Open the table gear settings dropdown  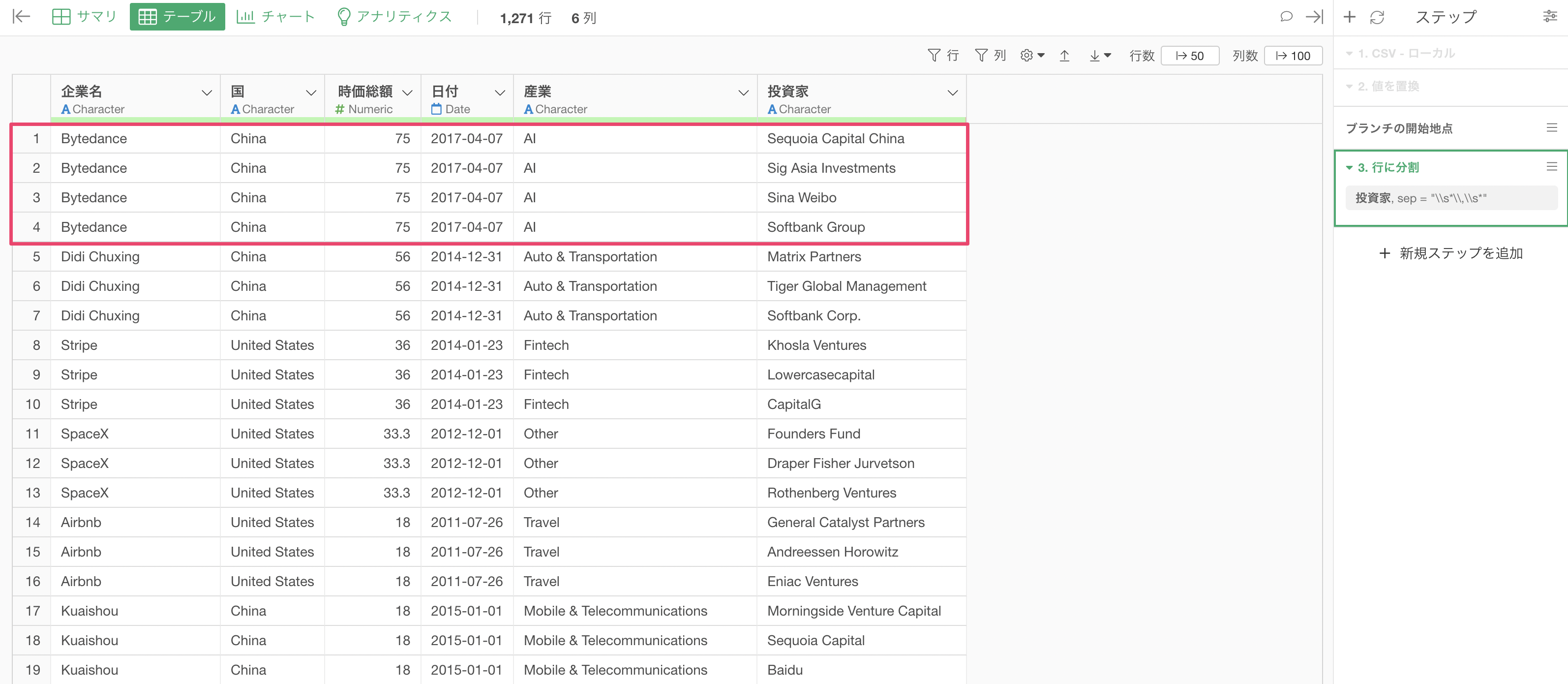[x=1032, y=56]
